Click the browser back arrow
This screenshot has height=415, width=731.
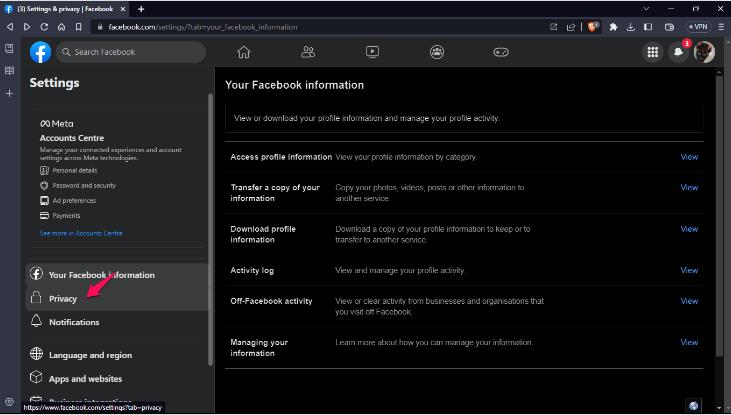[x=10, y=27]
